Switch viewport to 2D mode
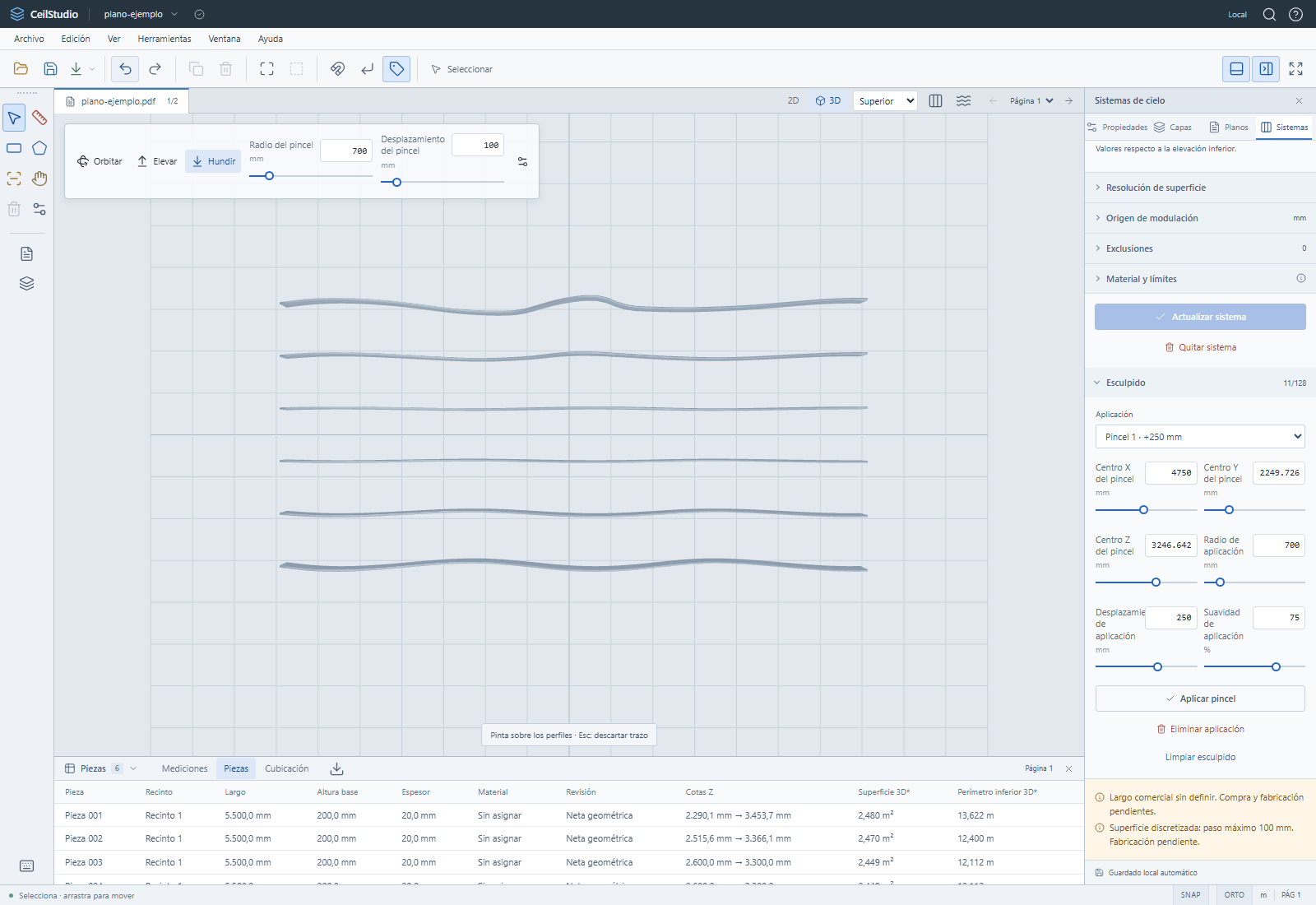 coord(793,100)
